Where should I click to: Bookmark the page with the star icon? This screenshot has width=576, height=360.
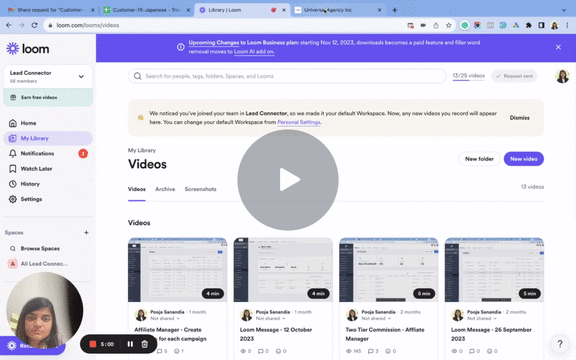(x=449, y=25)
